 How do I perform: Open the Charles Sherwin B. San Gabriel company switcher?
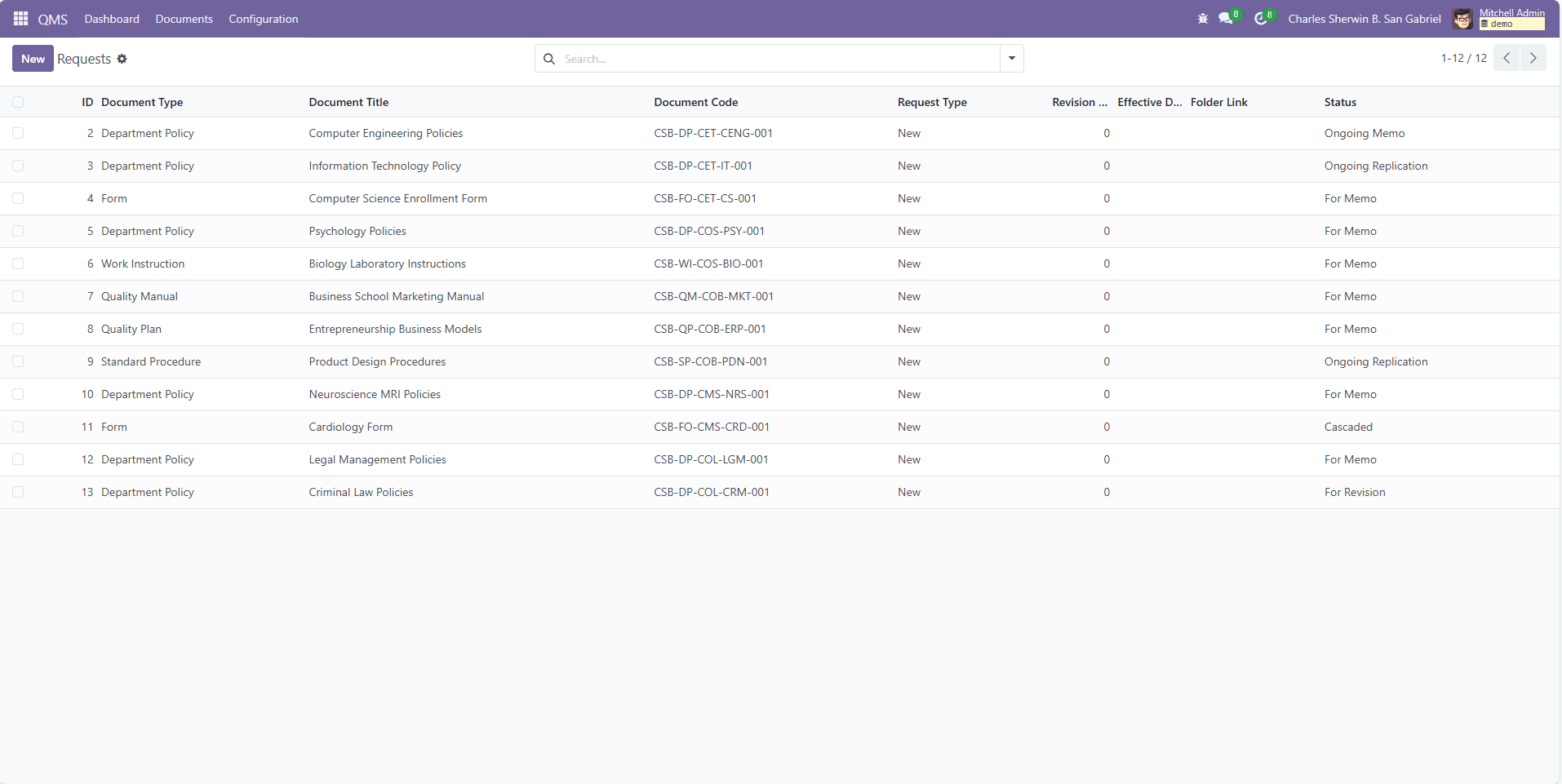1365,19
